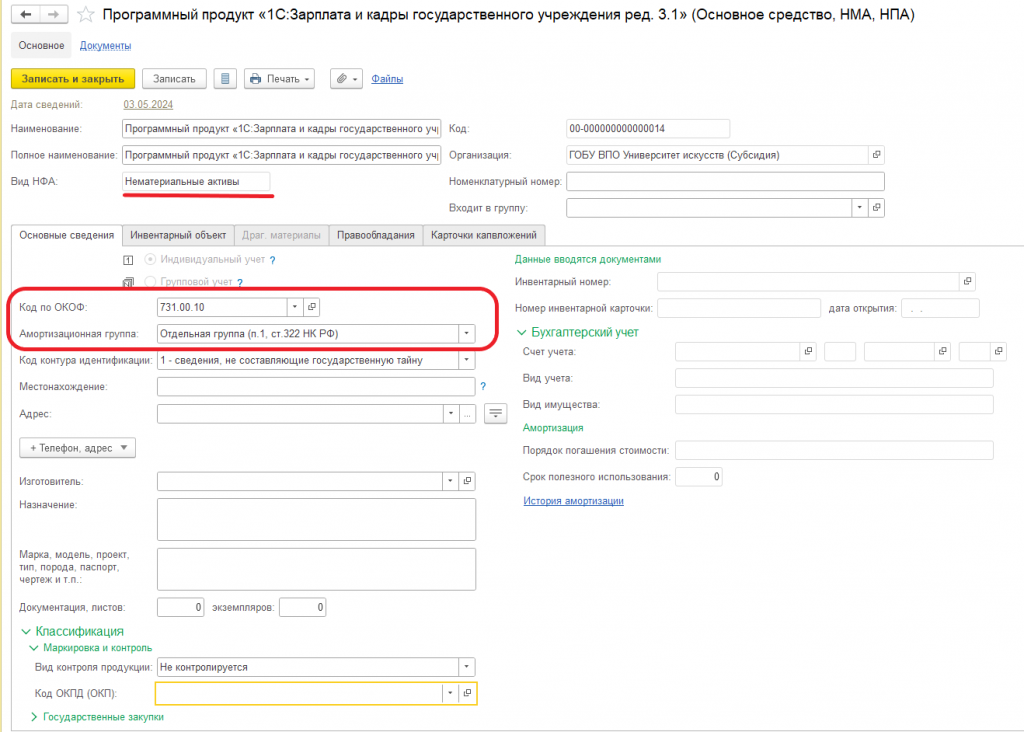
Task: Click the ellipsis button in the Адрес field
Action: [x=467, y=414]
